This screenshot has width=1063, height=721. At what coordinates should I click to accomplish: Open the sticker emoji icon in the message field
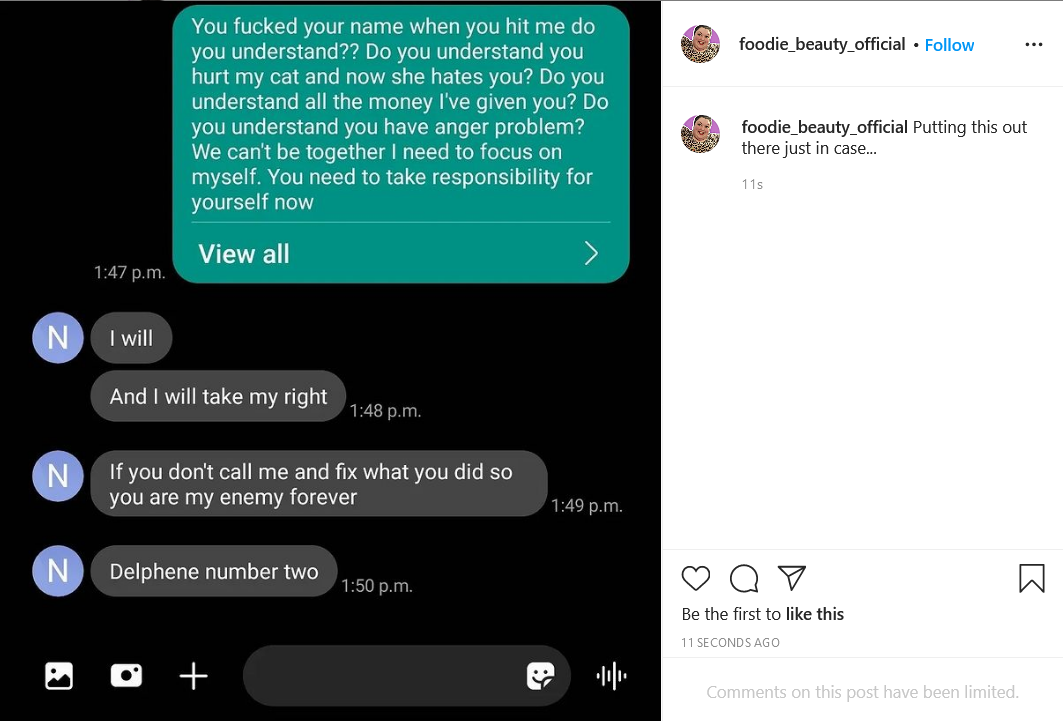click(x=540, y=676)
